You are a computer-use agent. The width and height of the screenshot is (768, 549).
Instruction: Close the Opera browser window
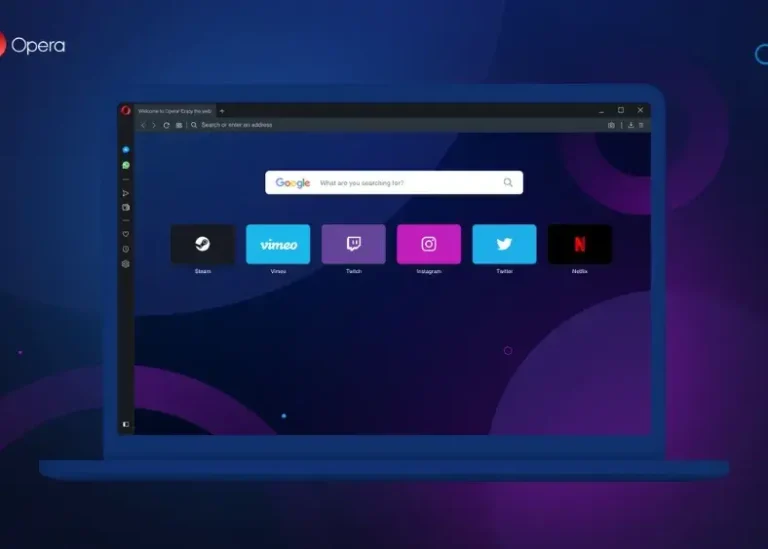640,110
